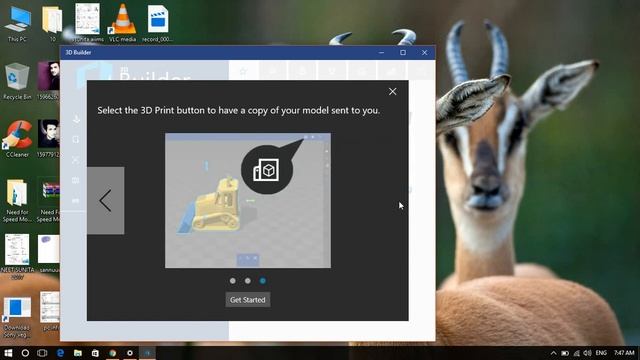Open File Explorer from the taskbar
640x360 pixels.
point(78,353)
